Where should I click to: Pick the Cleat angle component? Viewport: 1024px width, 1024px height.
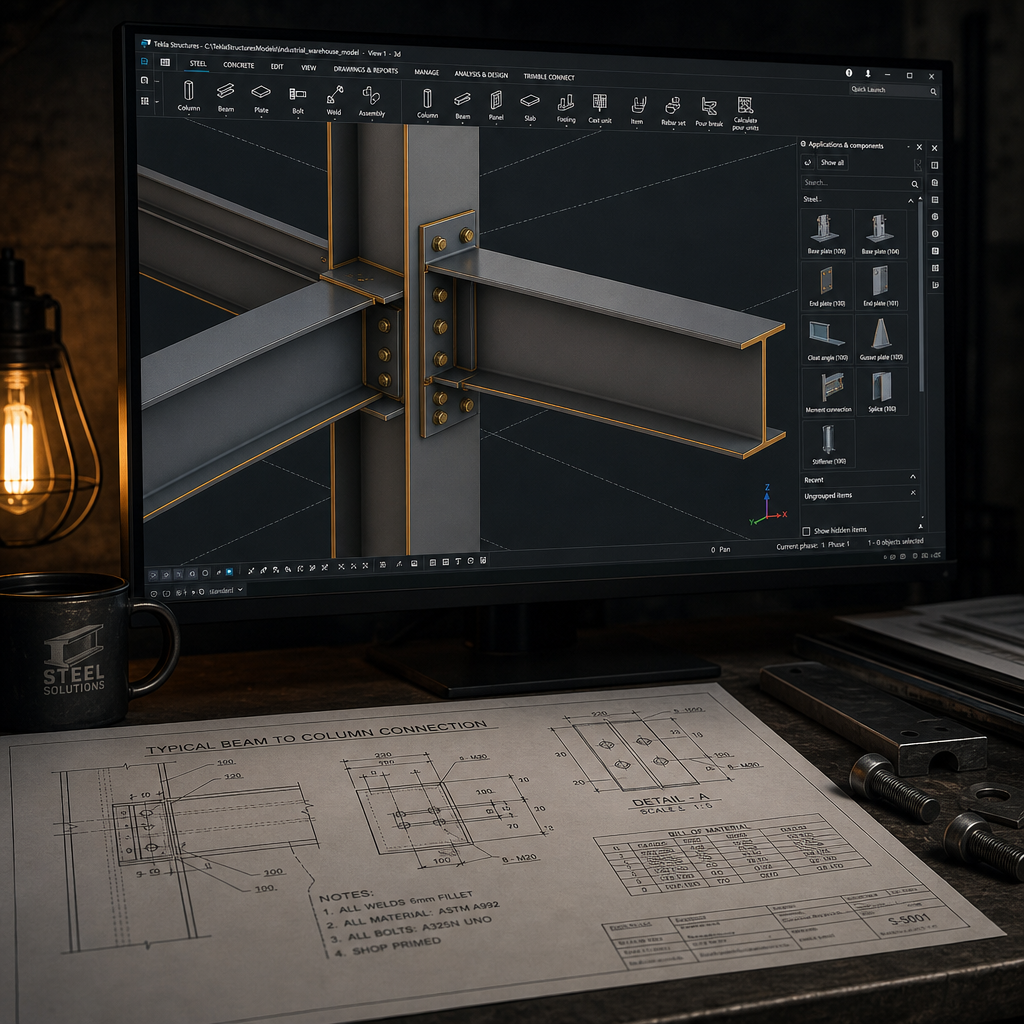(x=827, y=339)
